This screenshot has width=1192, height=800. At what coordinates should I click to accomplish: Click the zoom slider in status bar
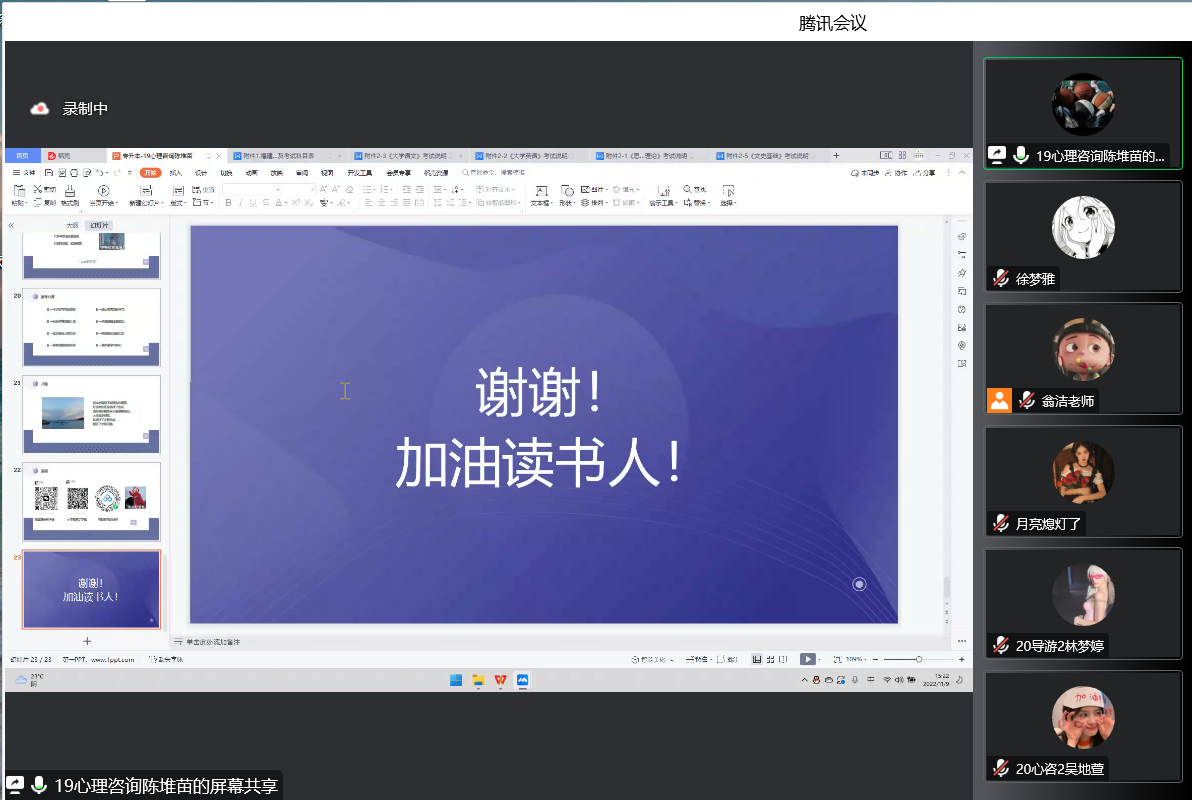point(919,659)
